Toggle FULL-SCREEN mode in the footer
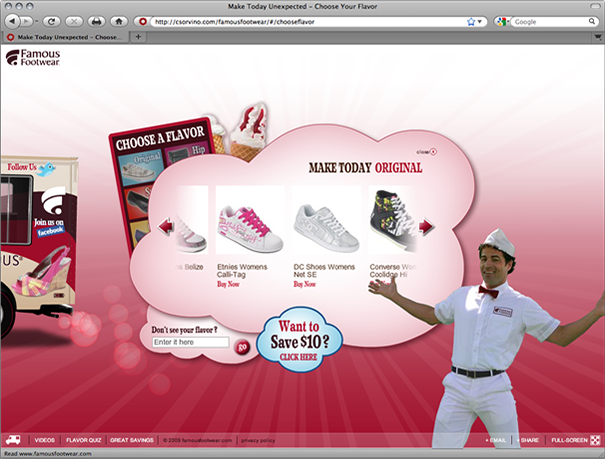605x459 pixels. (x=575, y=440)
